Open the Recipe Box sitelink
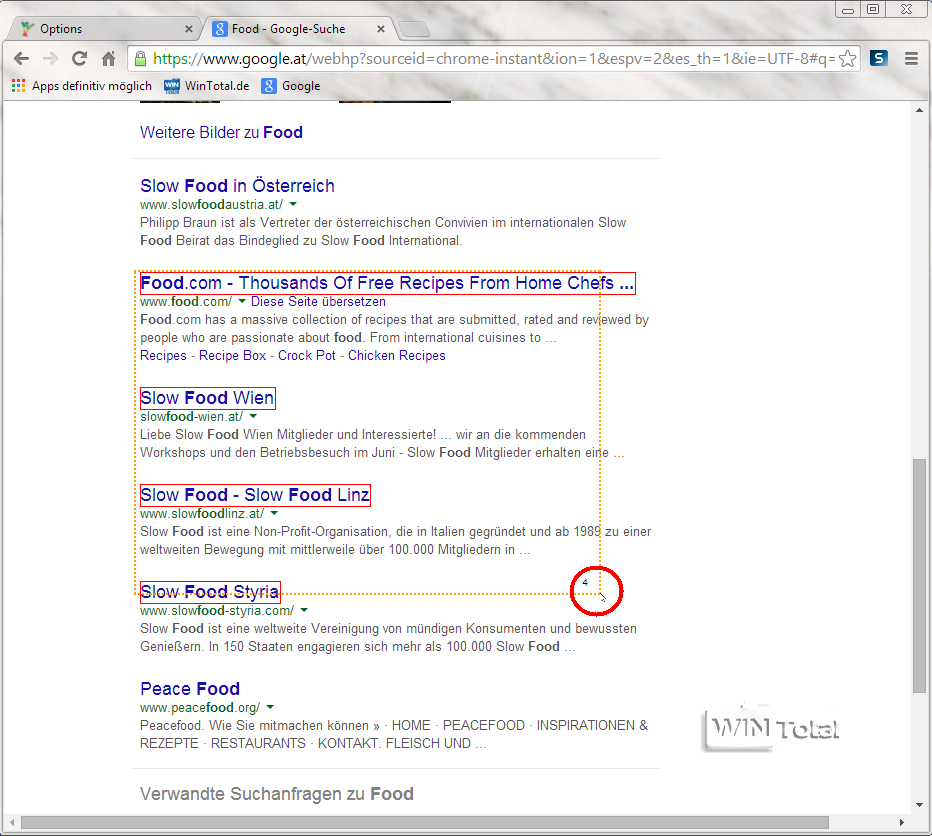Viewport: 932px width, 836px height. tap(232, 355)
